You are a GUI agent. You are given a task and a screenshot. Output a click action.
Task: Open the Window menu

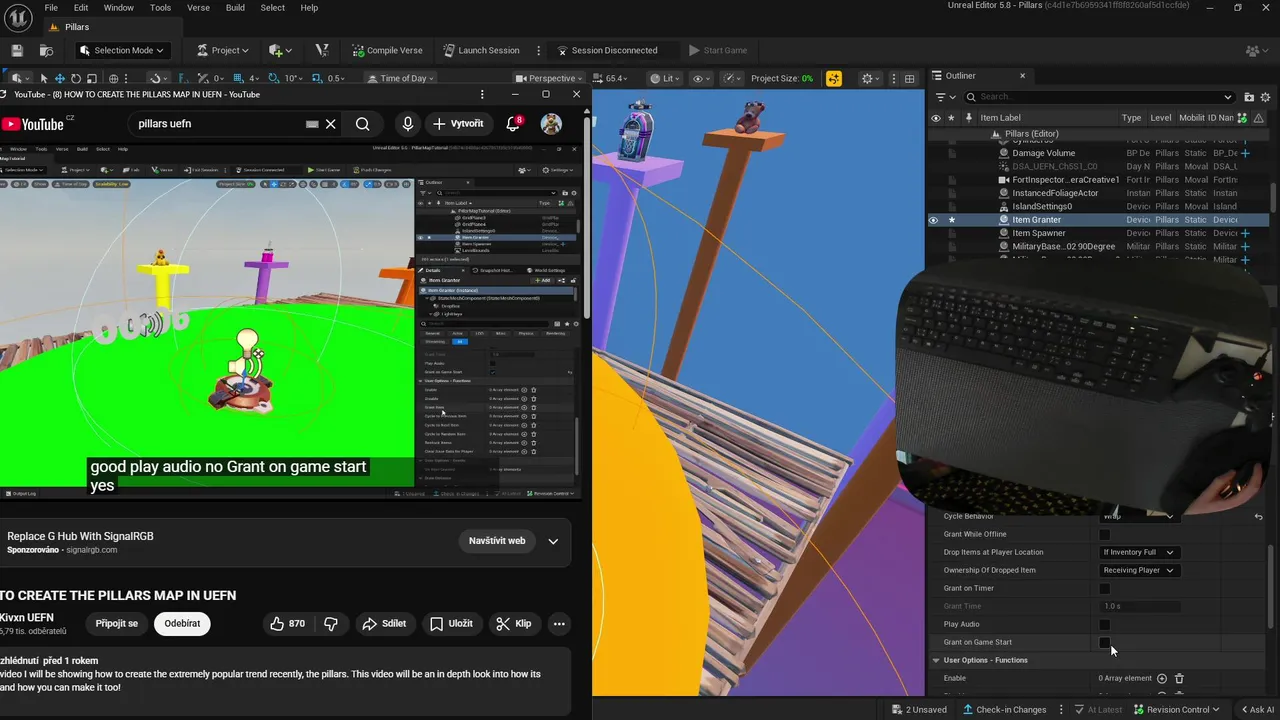[118, 7]
